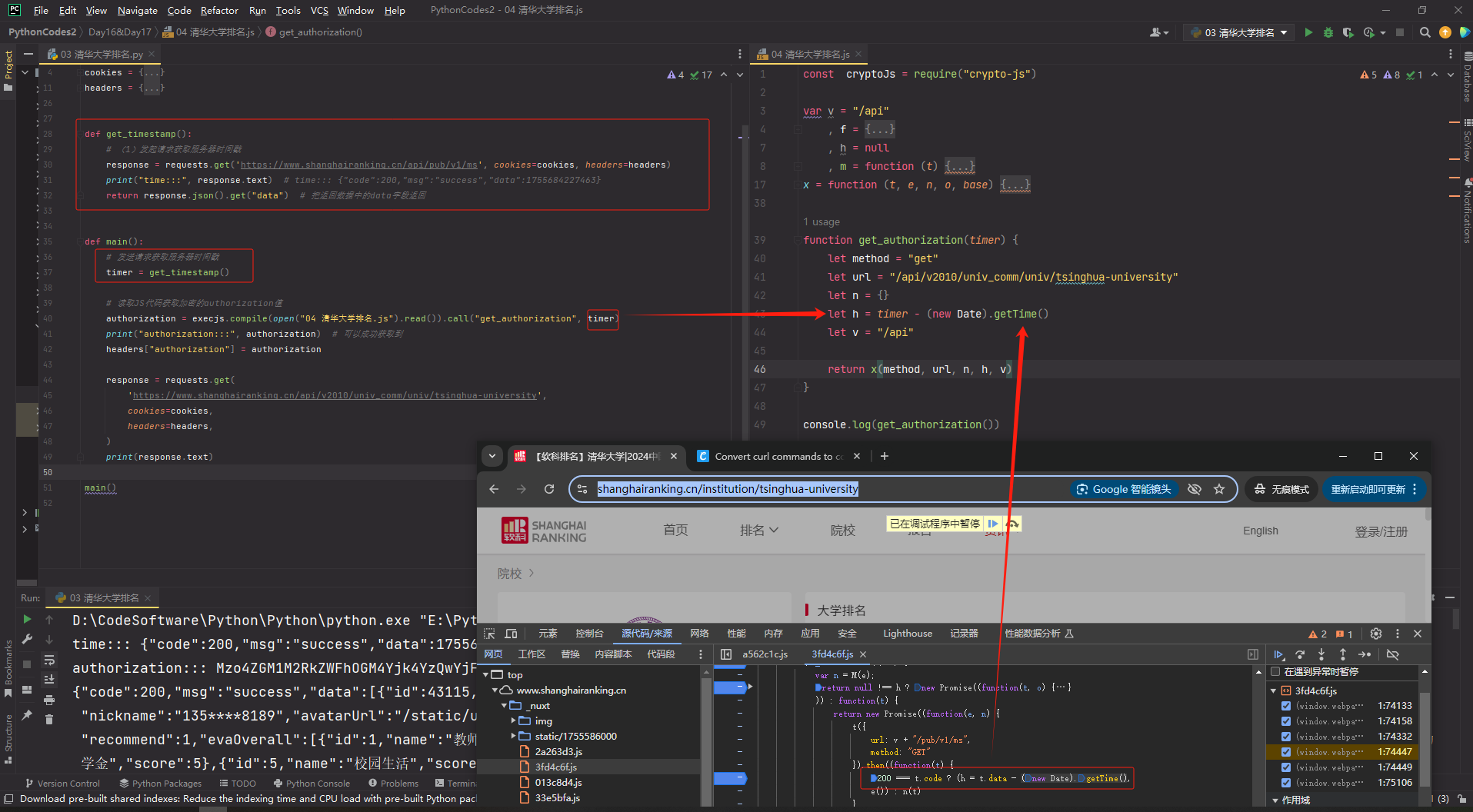Screen dimensions: 1473x812
Task: Uncheck breakpoint at line 1:74133
Action: [1286, 706]
